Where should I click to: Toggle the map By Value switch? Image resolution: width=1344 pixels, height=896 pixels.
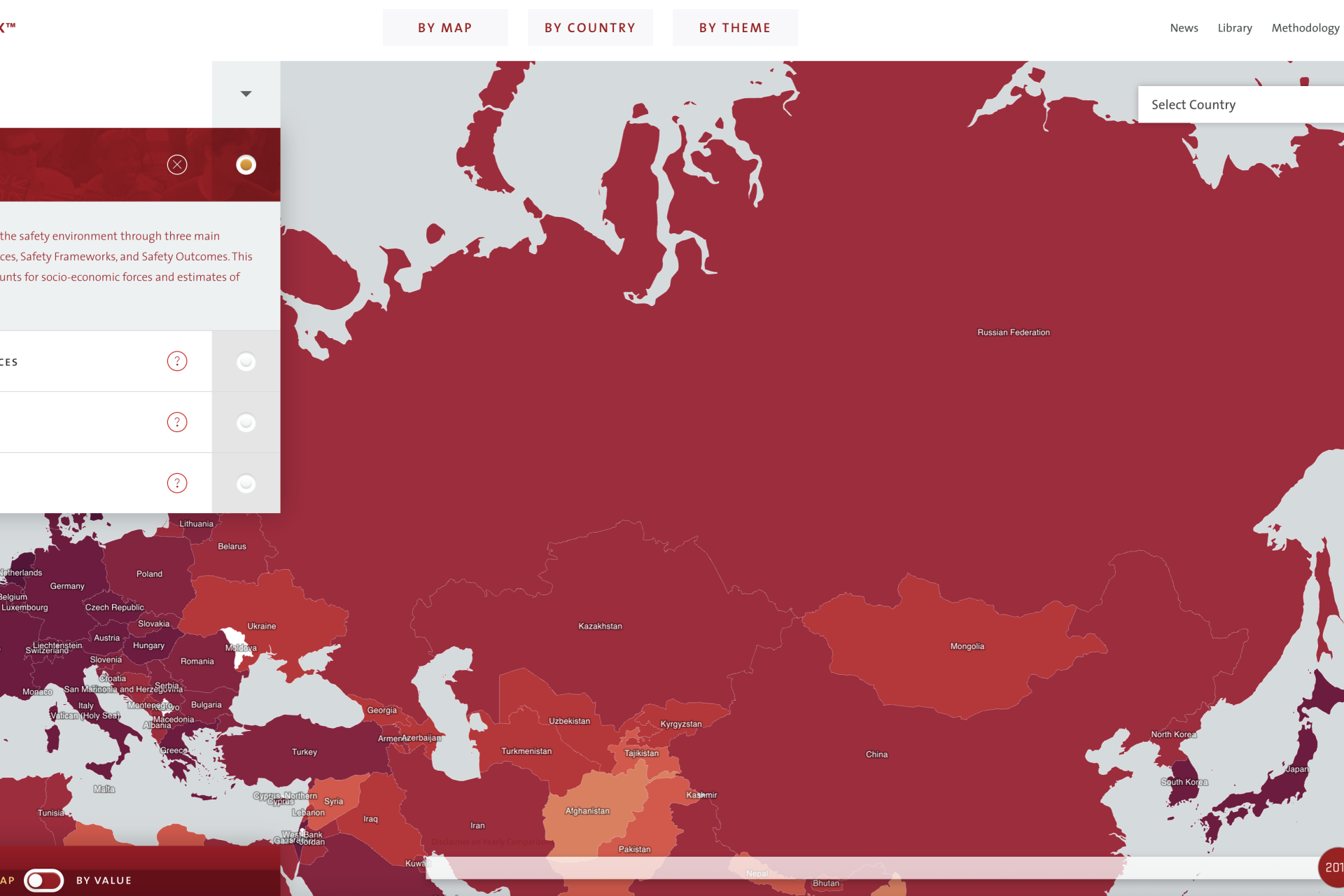[43, 880]
